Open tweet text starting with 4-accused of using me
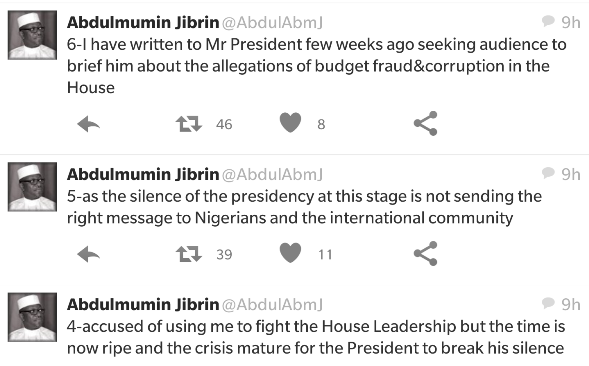589x366 pixels. click(x=316, y=337)
